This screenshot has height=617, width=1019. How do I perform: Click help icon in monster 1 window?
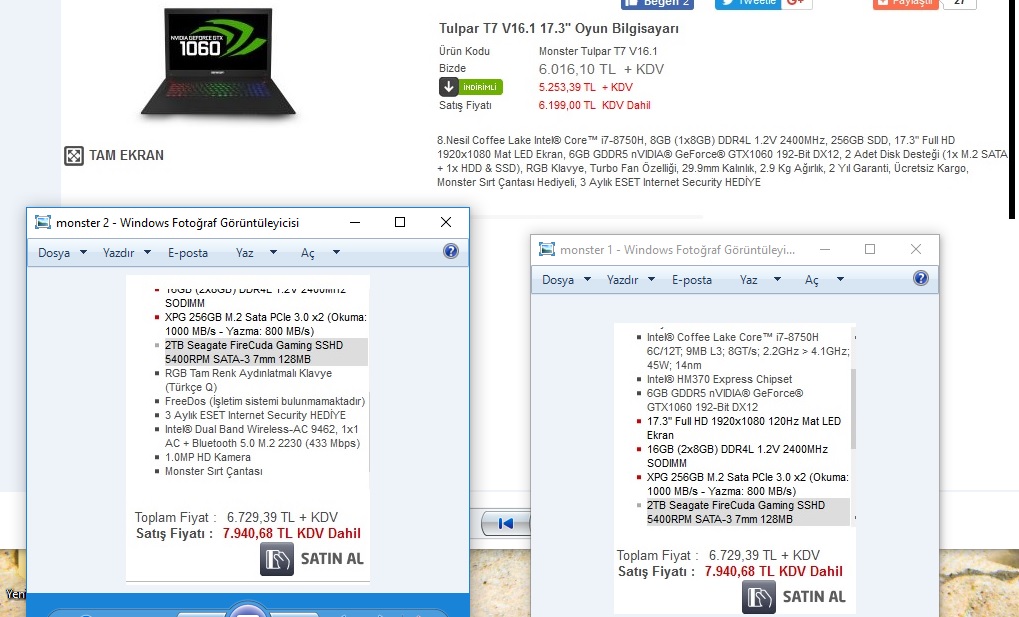click(921, 279)
